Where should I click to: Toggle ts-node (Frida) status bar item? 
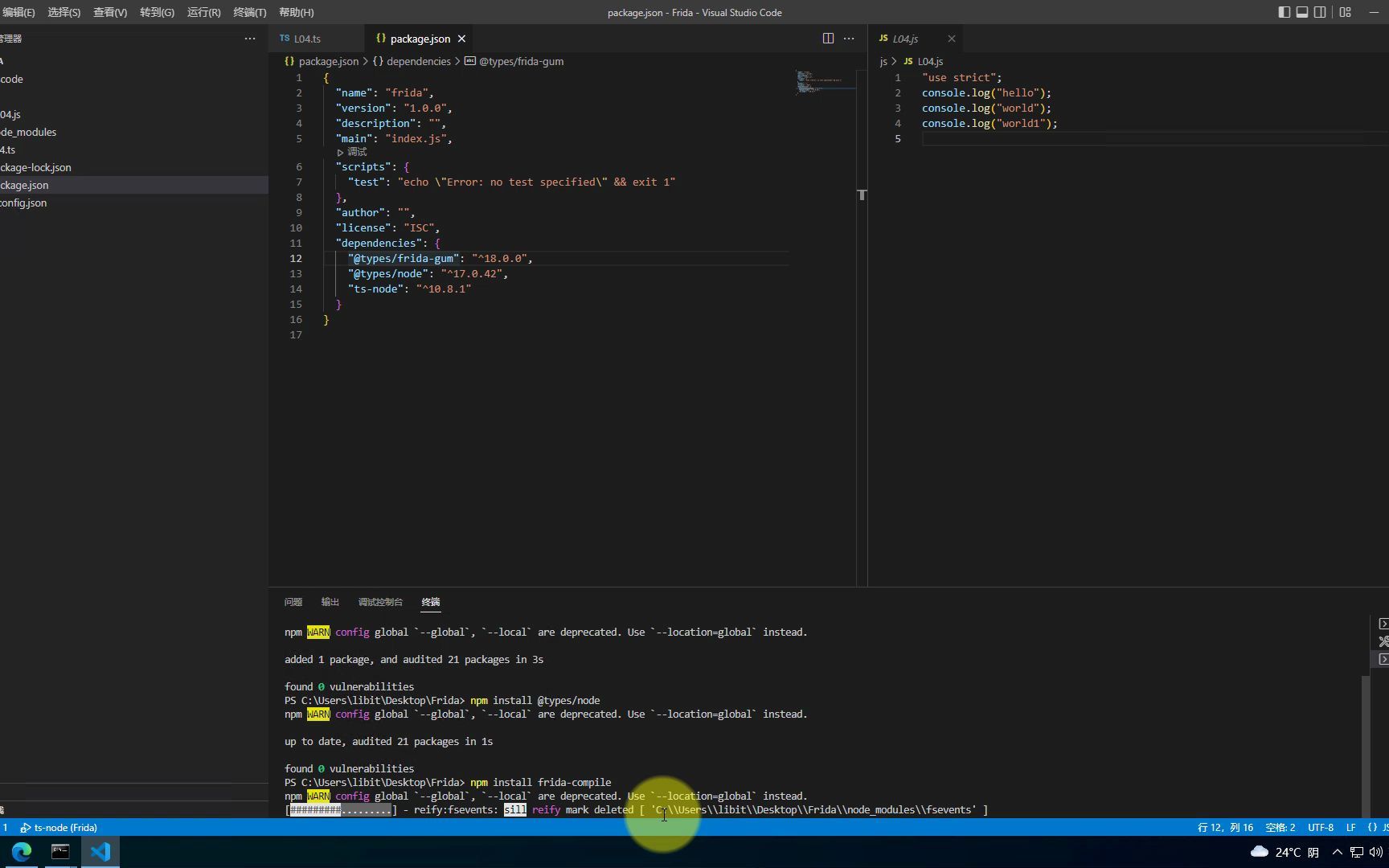click(x=58, y=827)
